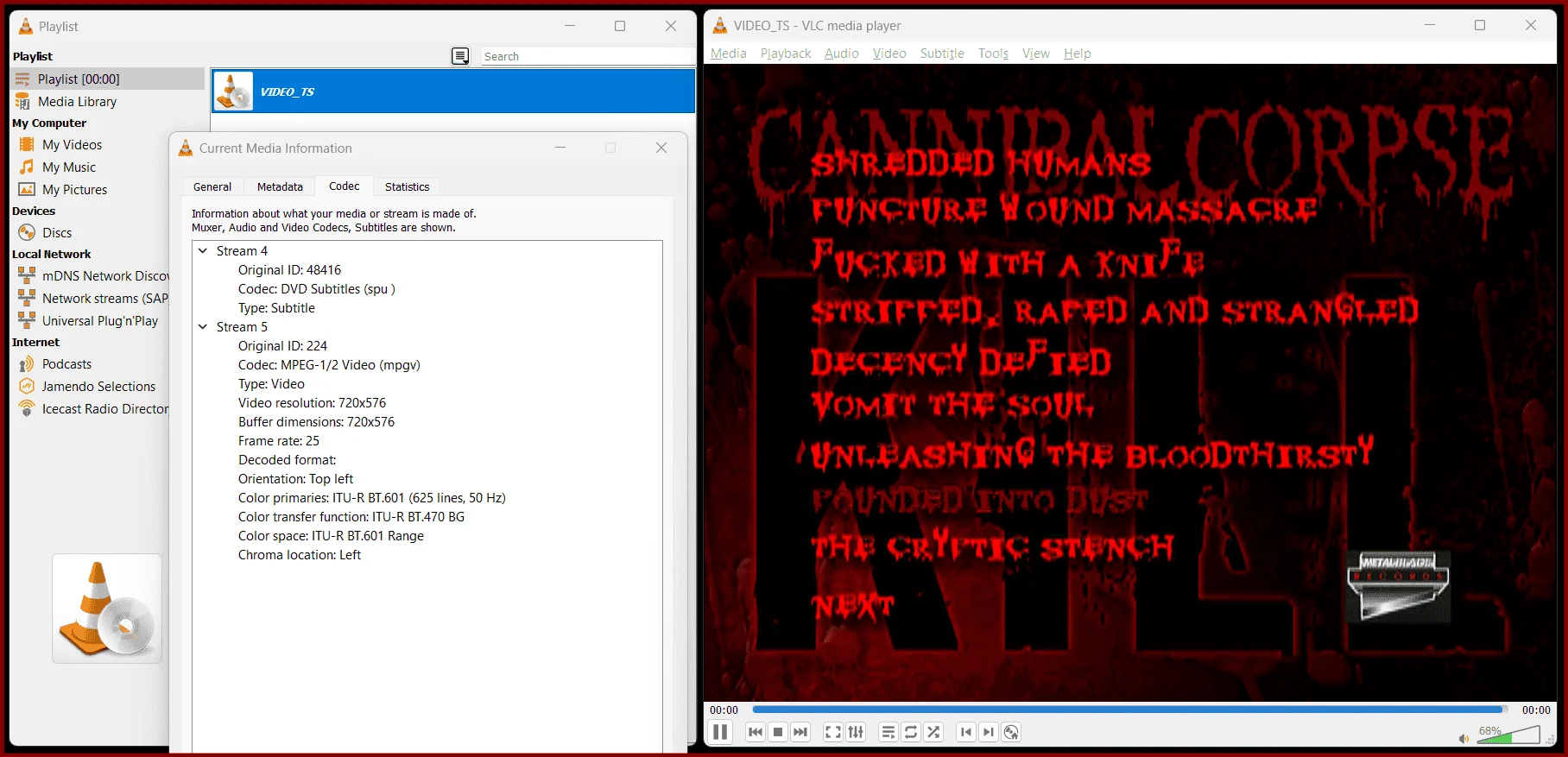Open the Media menu
This screenshot has height=757, width=1568.
(728, 54)
